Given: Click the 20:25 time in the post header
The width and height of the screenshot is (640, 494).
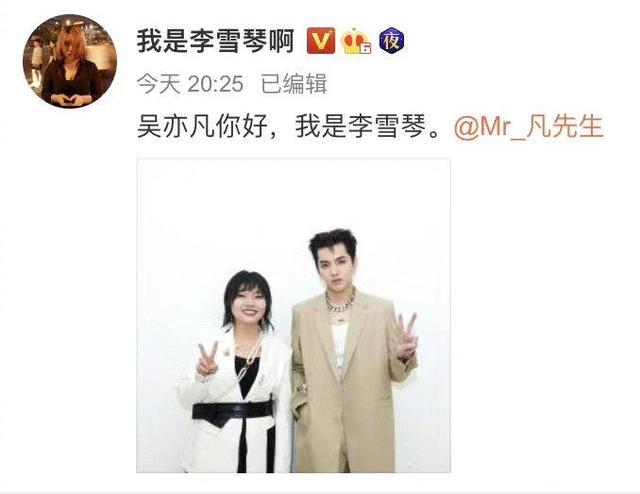Looking at the screenshot, I should (216, 84).
